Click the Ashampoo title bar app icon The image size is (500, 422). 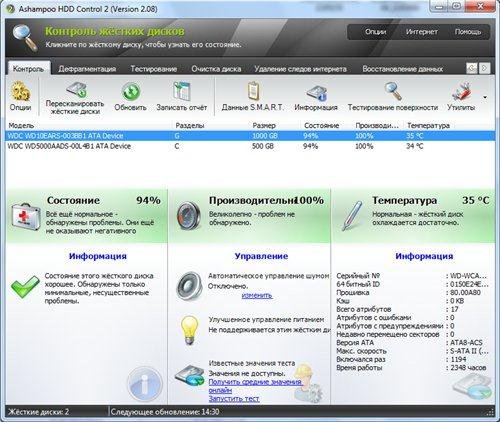[11, 9]
